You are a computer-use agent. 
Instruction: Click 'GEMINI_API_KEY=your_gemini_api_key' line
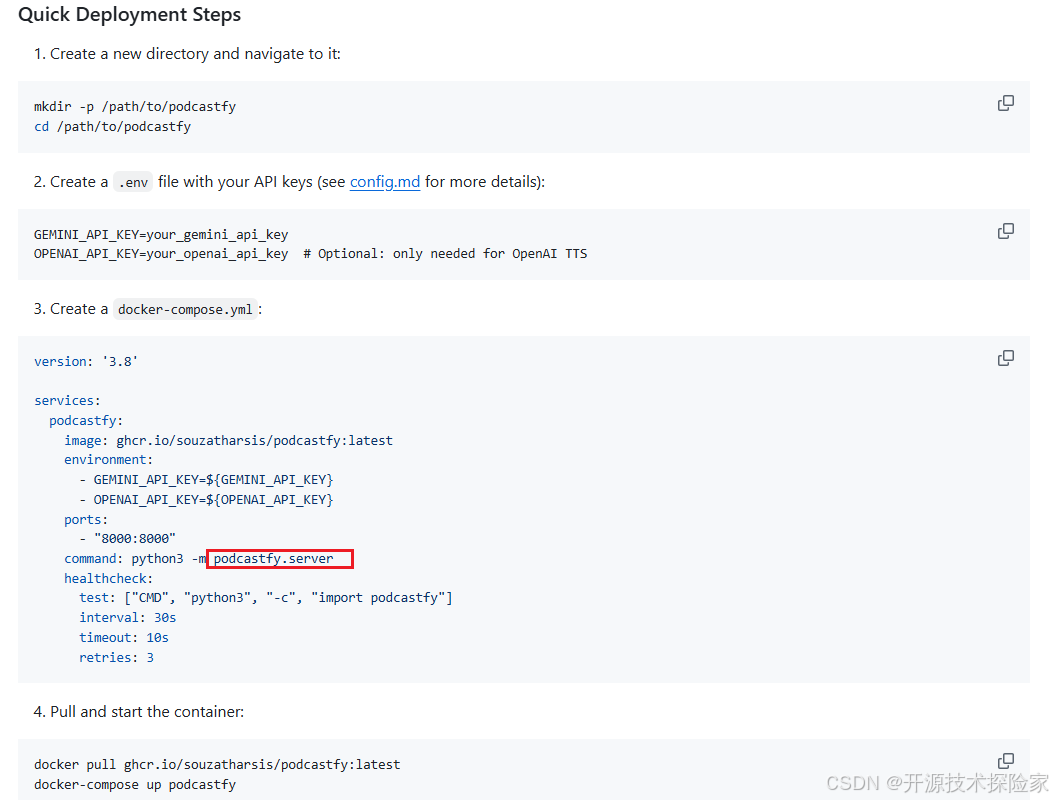pos(161,234)
